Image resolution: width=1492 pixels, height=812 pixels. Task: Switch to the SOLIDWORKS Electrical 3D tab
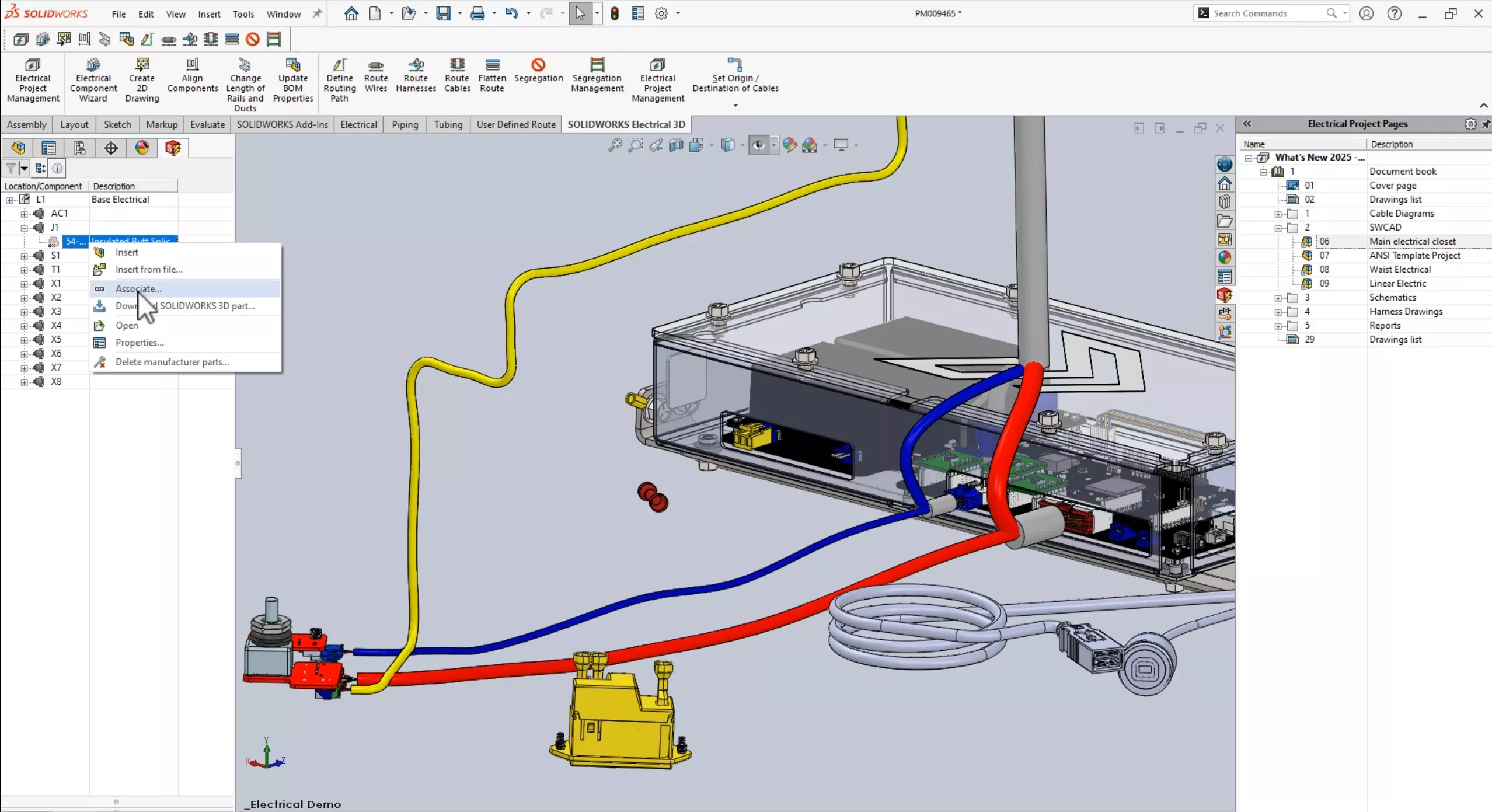click(x=624, y=124)
